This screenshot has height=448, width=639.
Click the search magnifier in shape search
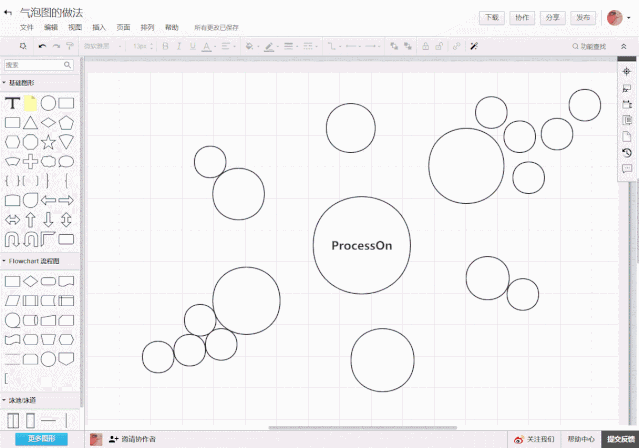pos(67,65)
